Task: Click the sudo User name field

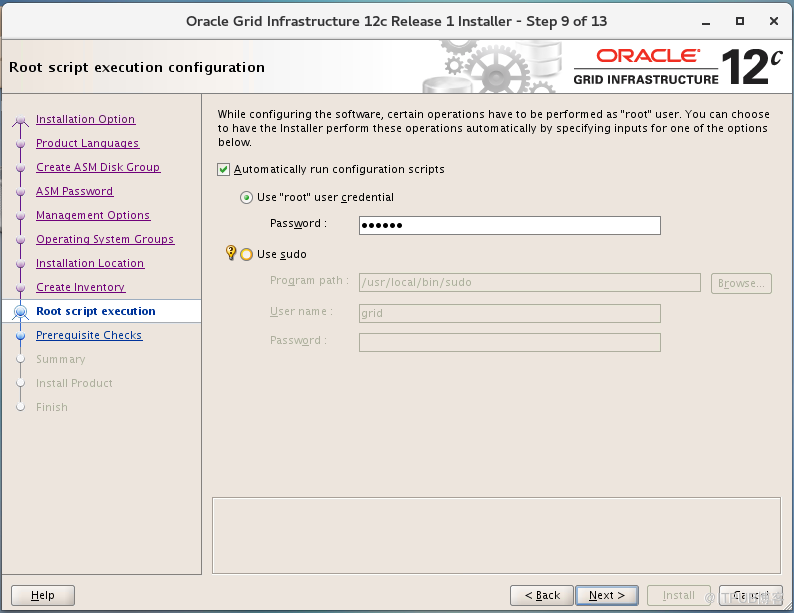Action: pyautogui.click(x=509, y=313)
